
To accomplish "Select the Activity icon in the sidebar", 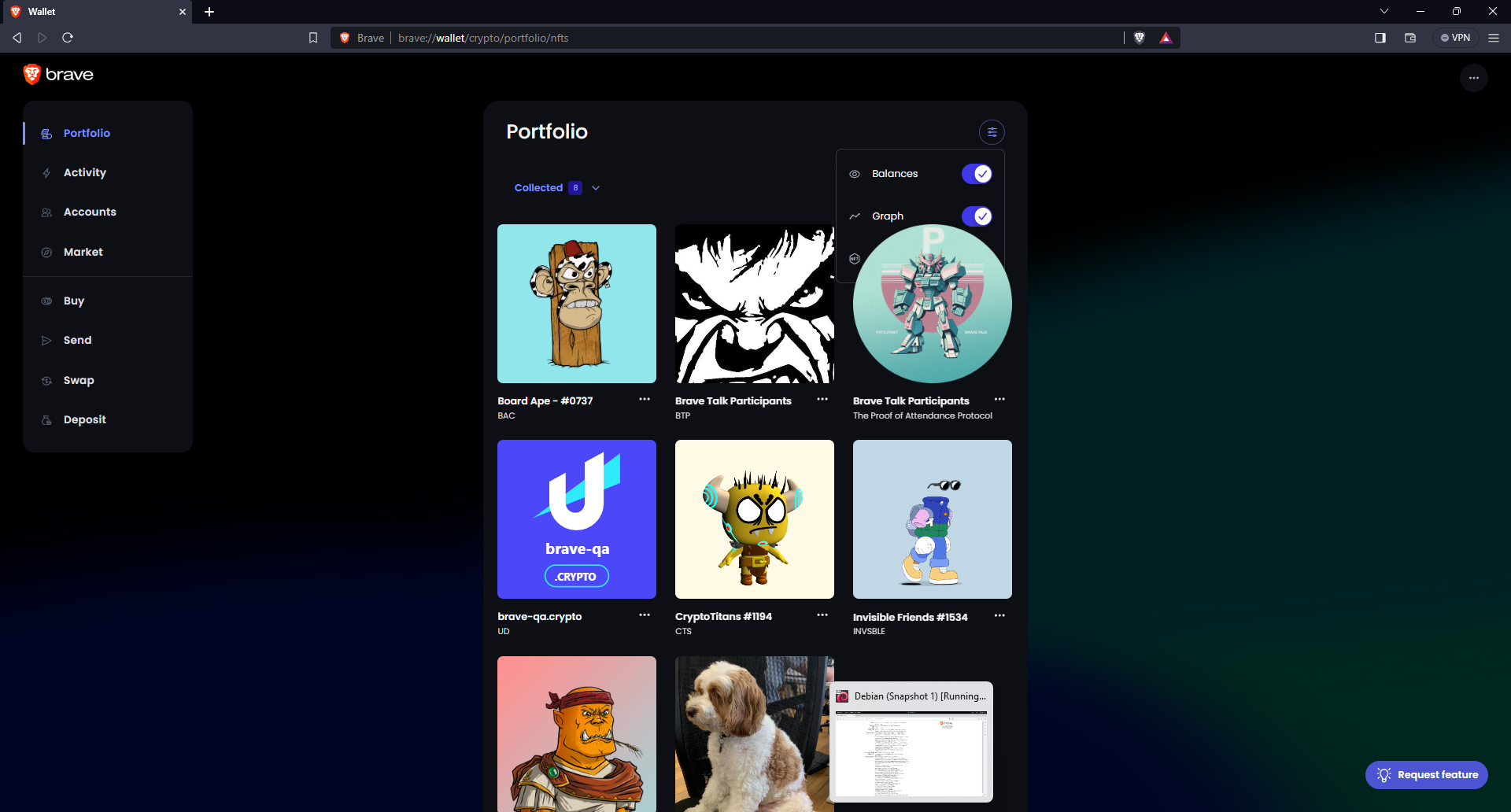I will click(47, 172).
